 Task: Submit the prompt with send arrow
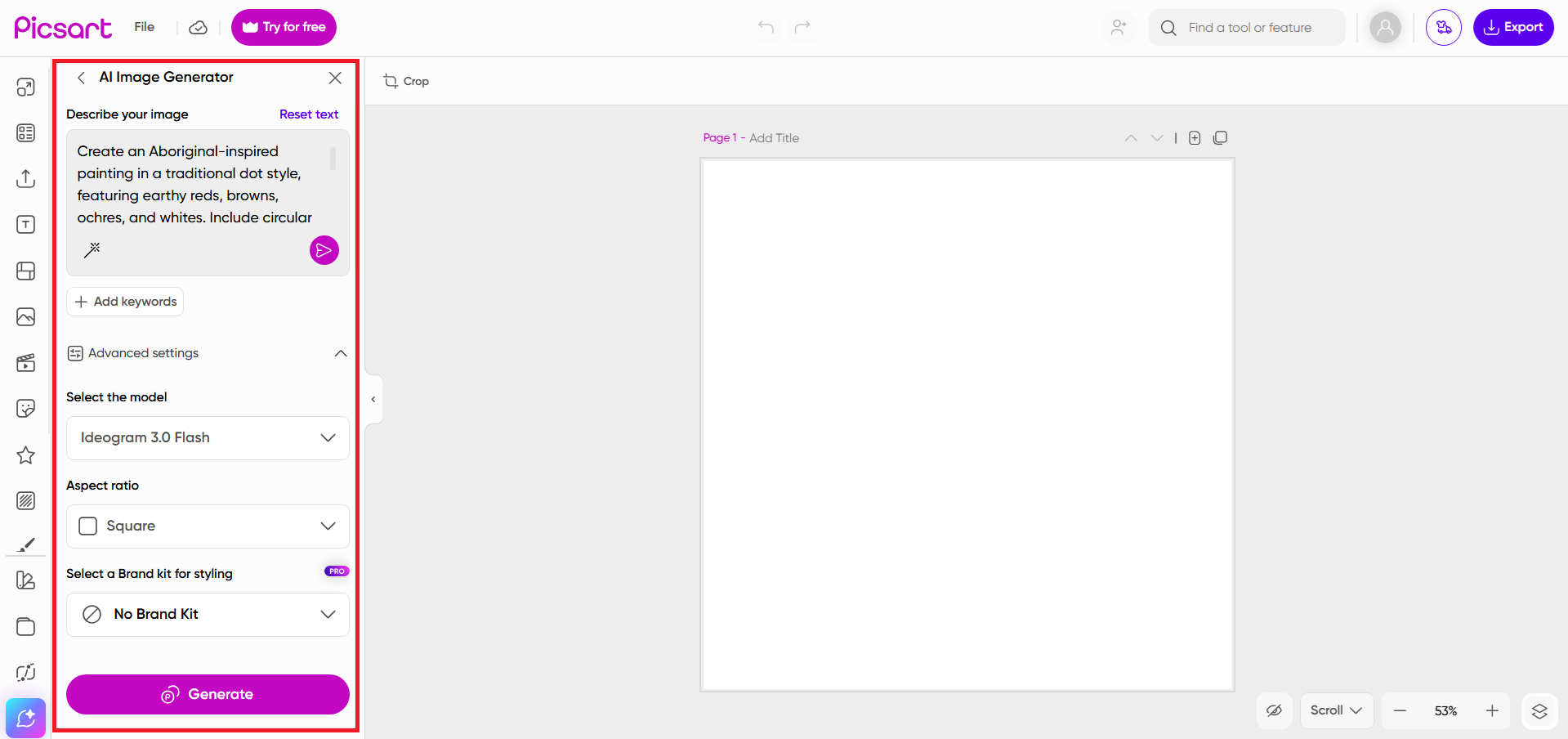324,250
